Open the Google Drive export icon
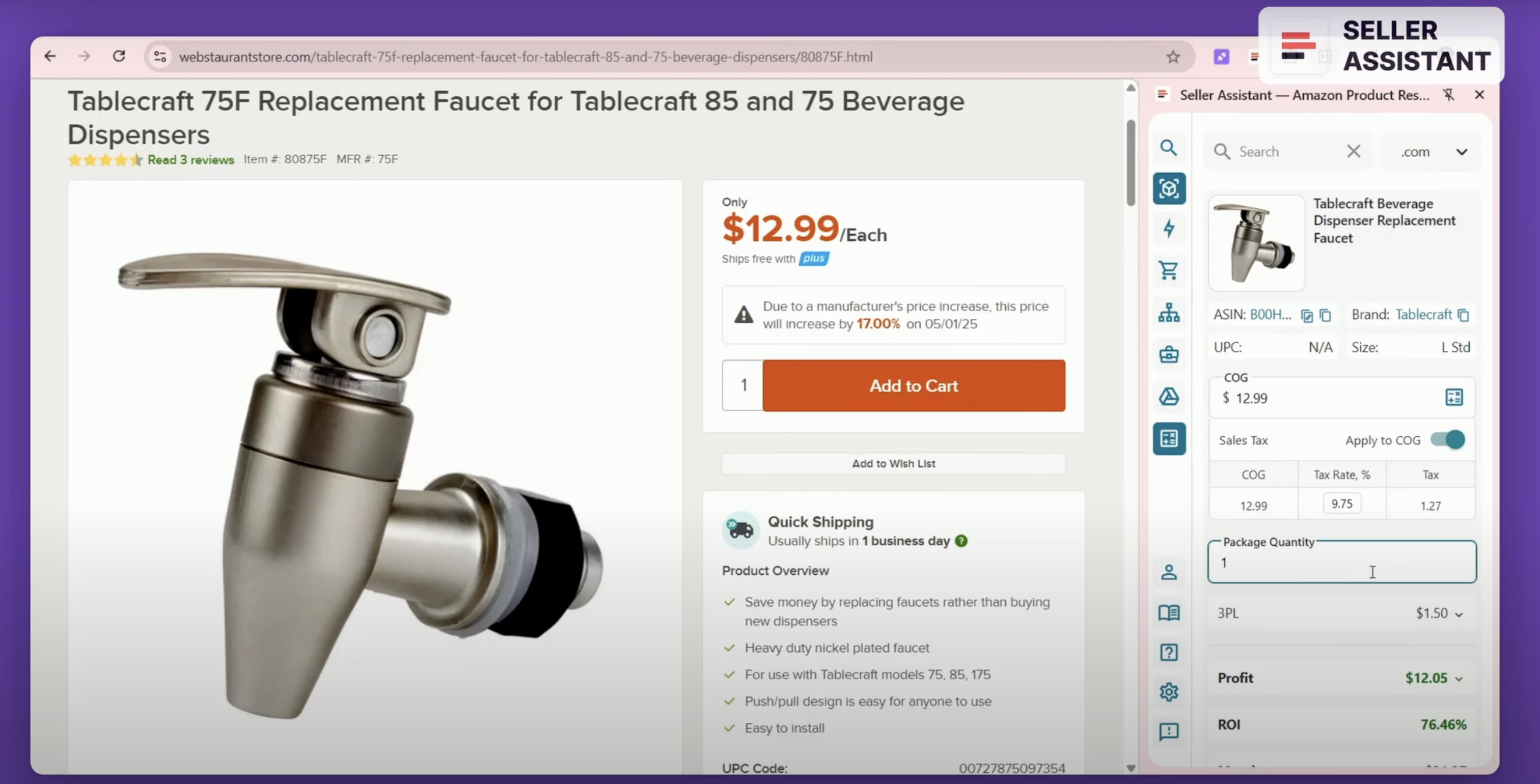 1169,396
